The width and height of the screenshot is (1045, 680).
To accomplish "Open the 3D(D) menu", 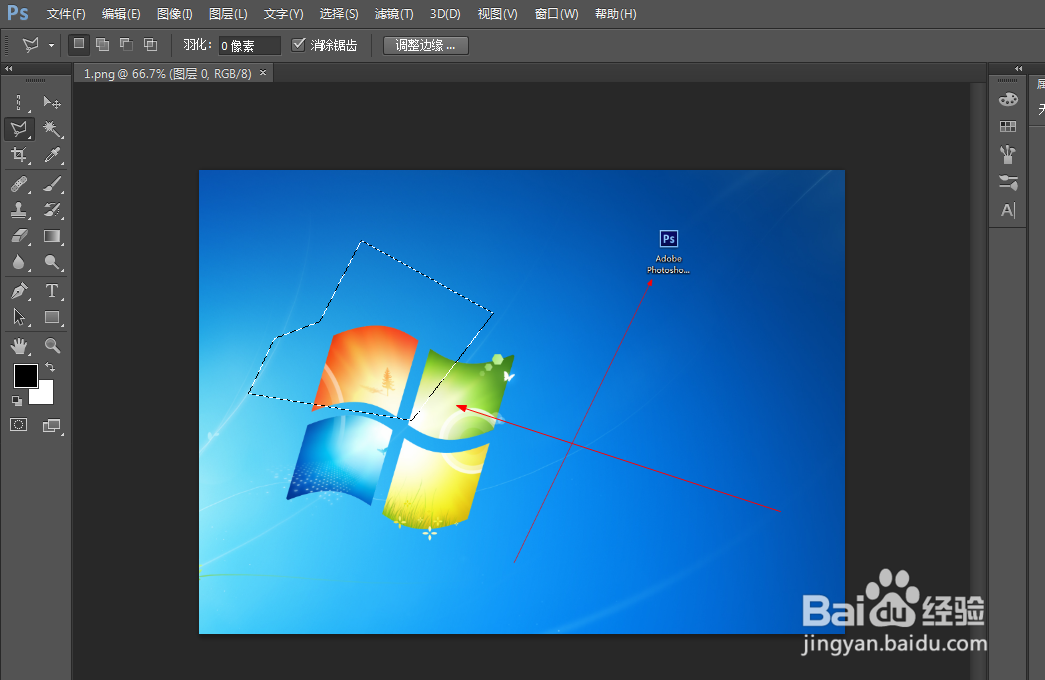I will (445, 14).
